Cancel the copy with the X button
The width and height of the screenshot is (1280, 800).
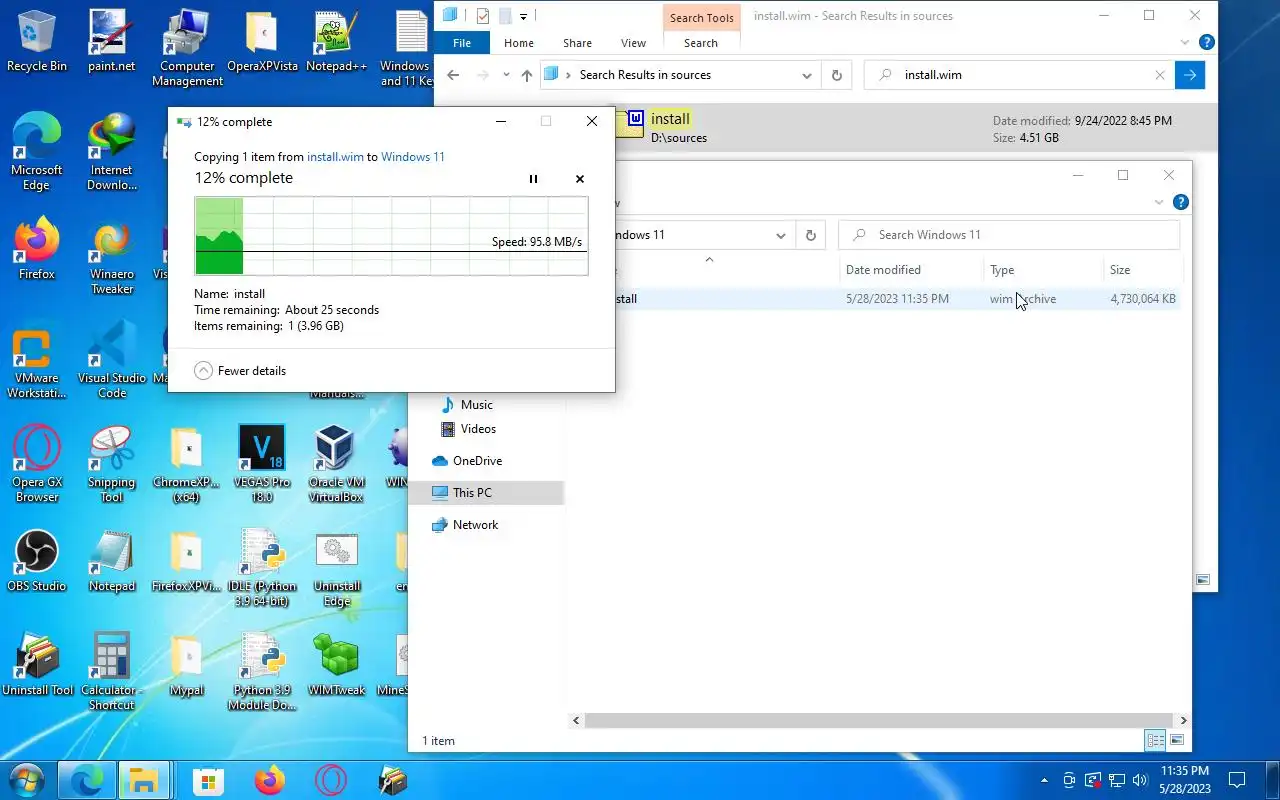pyautogui.click(x=580, y=179)
